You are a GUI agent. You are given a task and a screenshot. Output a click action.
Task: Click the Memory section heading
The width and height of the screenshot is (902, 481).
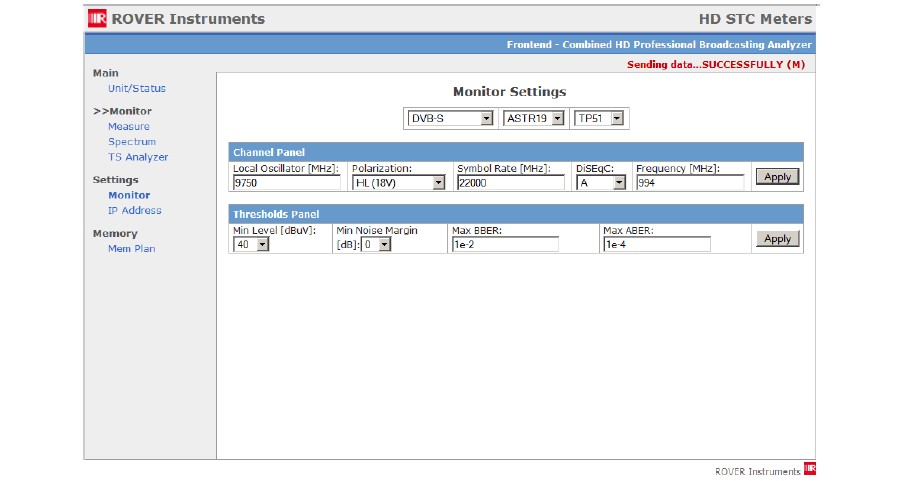115,234
